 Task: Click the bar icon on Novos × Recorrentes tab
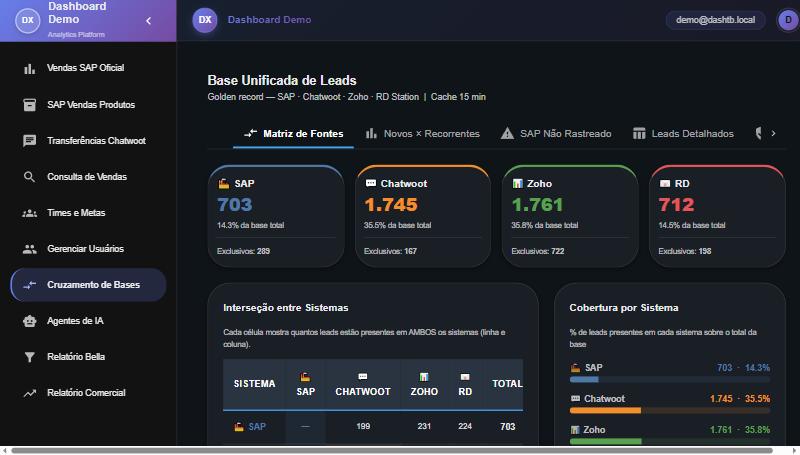371,134
